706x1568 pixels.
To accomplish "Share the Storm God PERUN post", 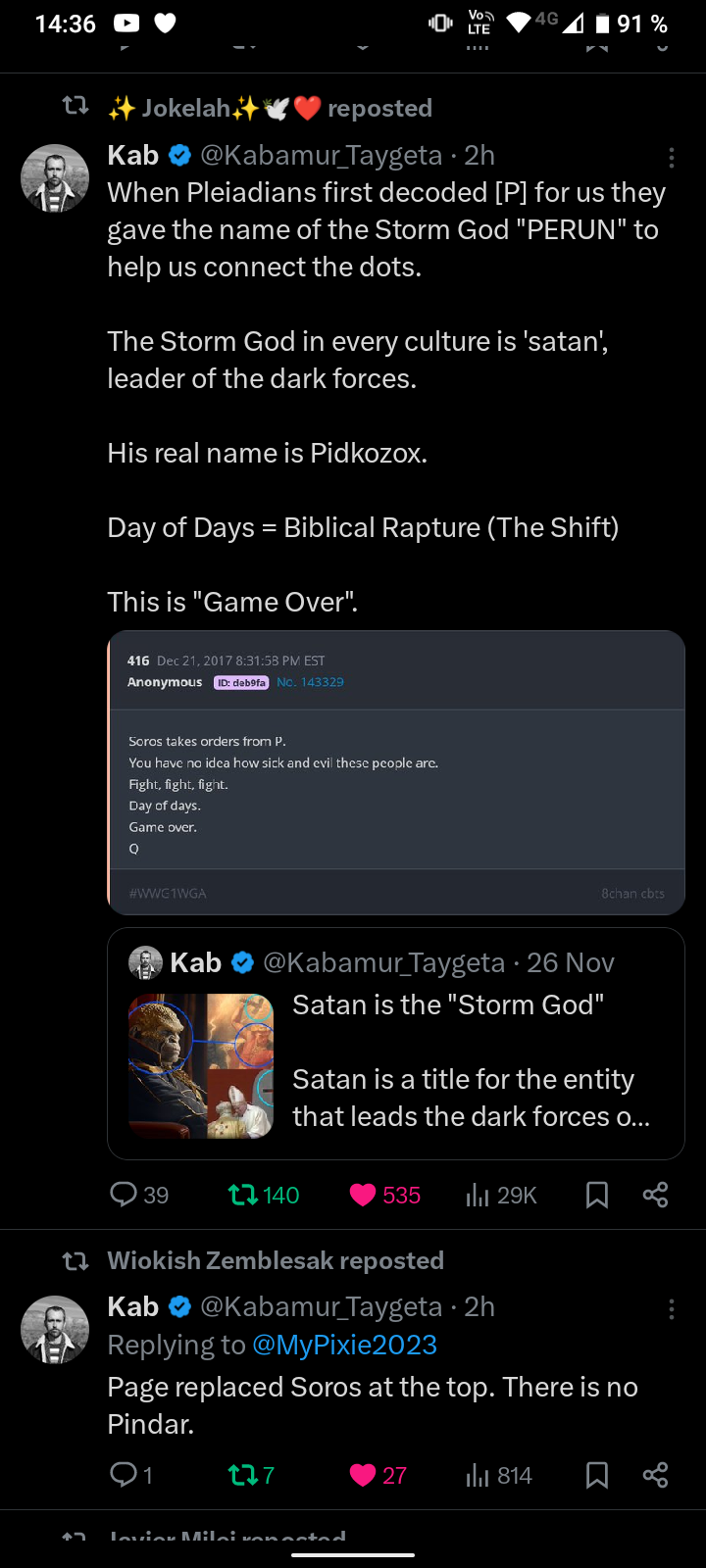I will click(x=655, y=1195).
